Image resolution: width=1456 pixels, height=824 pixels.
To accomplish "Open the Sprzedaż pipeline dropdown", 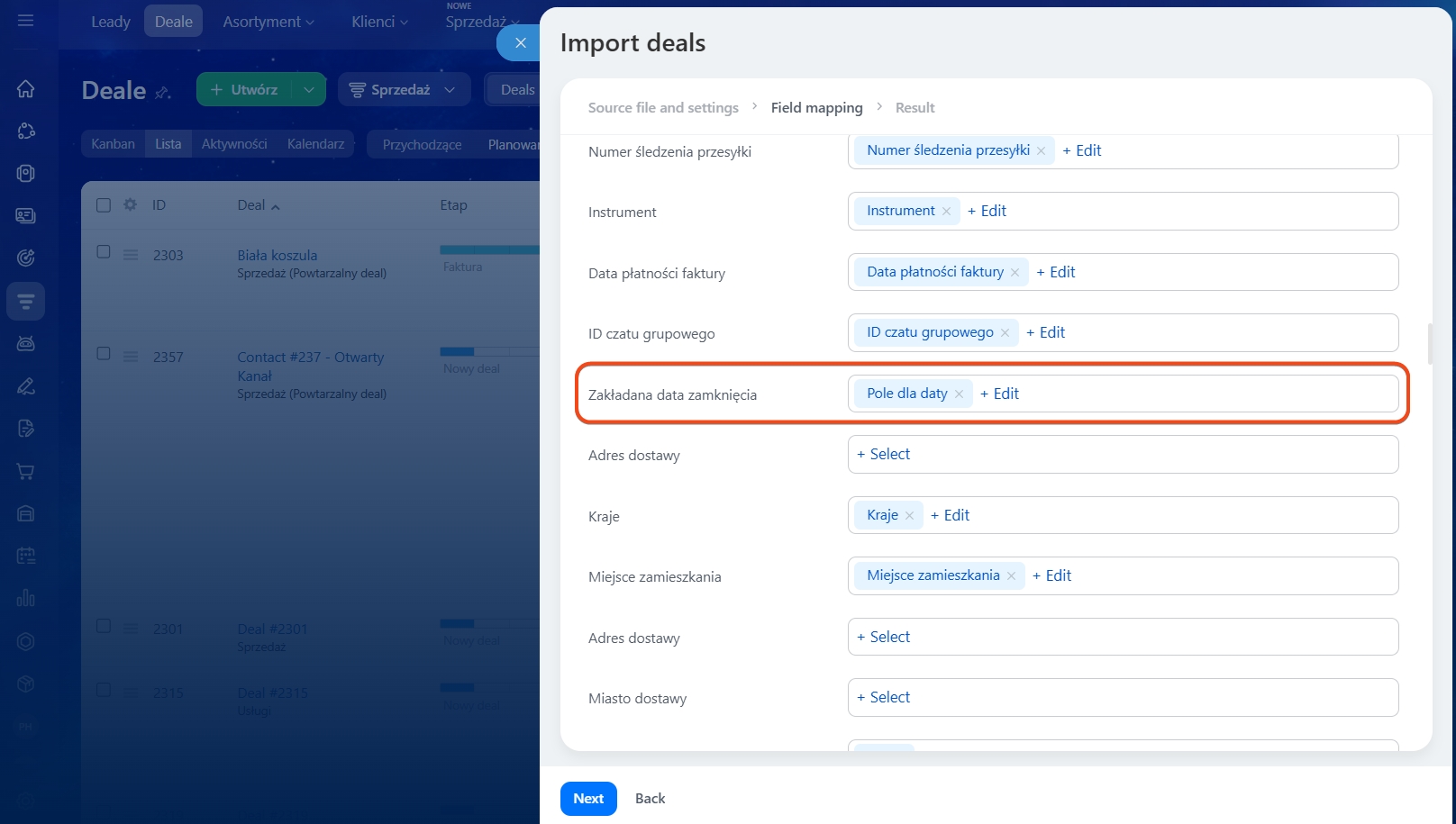I will click(404, 89).
